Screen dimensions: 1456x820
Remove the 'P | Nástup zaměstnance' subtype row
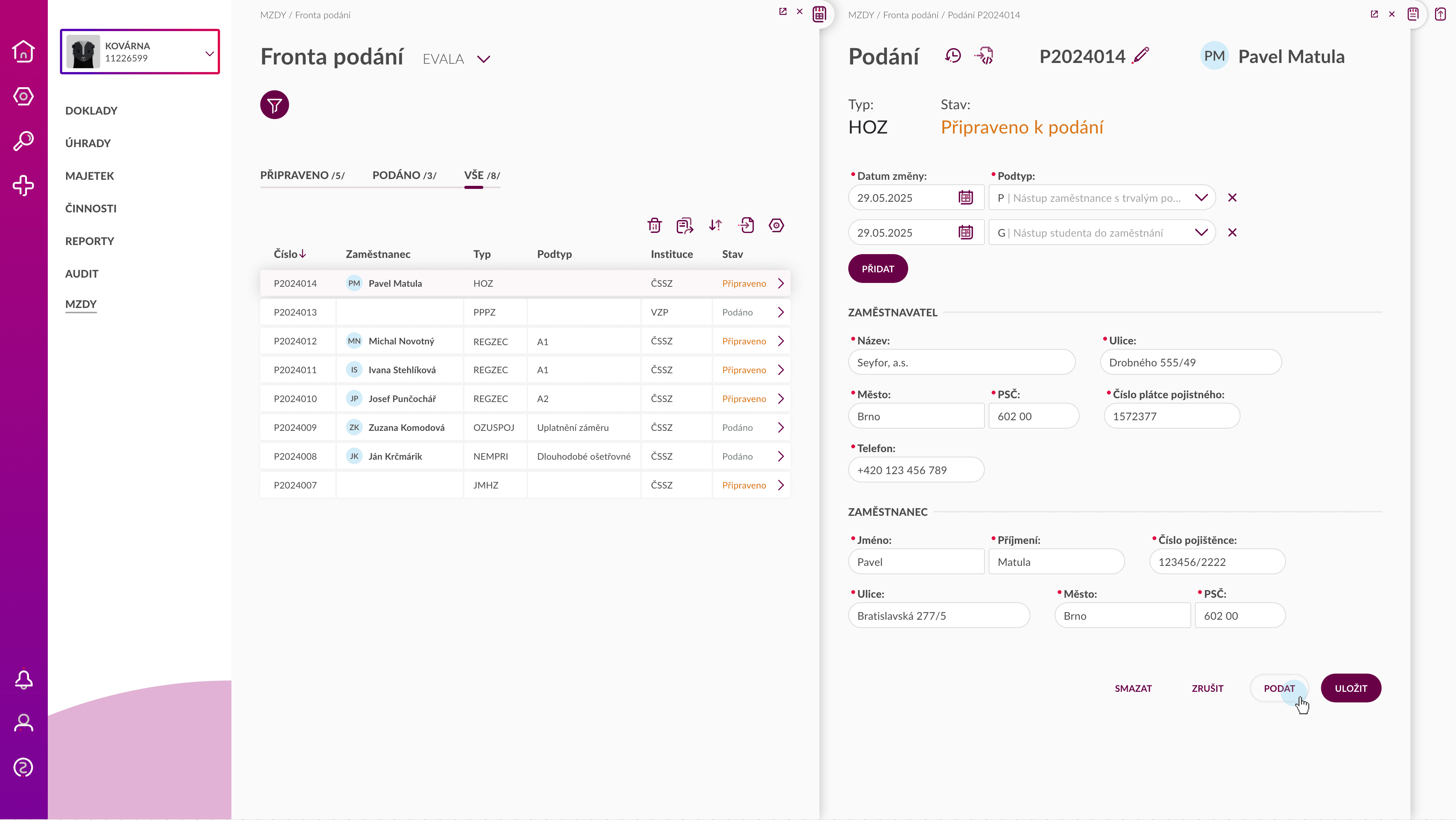click(1233, 197)
